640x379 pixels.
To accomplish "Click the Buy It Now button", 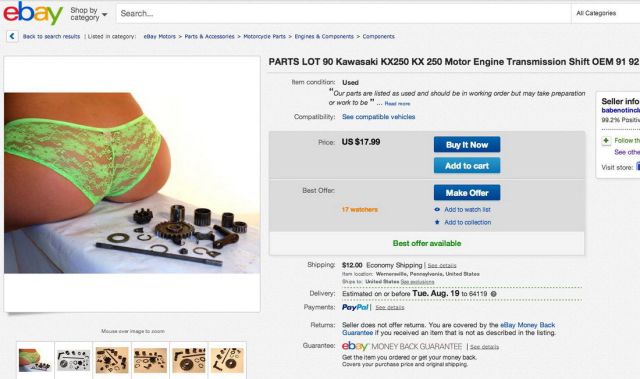I will click(x=467, y=144).
